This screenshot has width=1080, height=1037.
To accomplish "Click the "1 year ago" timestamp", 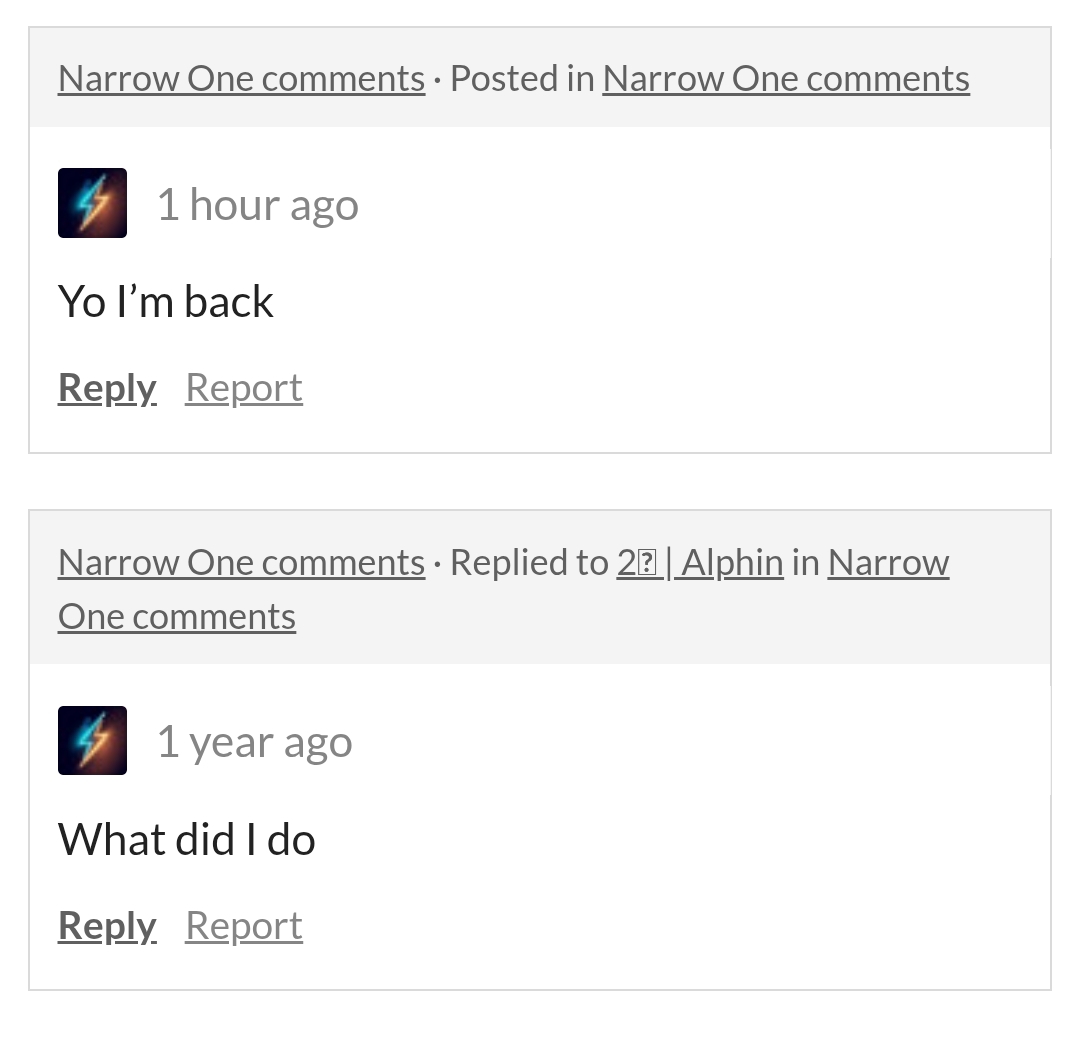I will (254, 742).
